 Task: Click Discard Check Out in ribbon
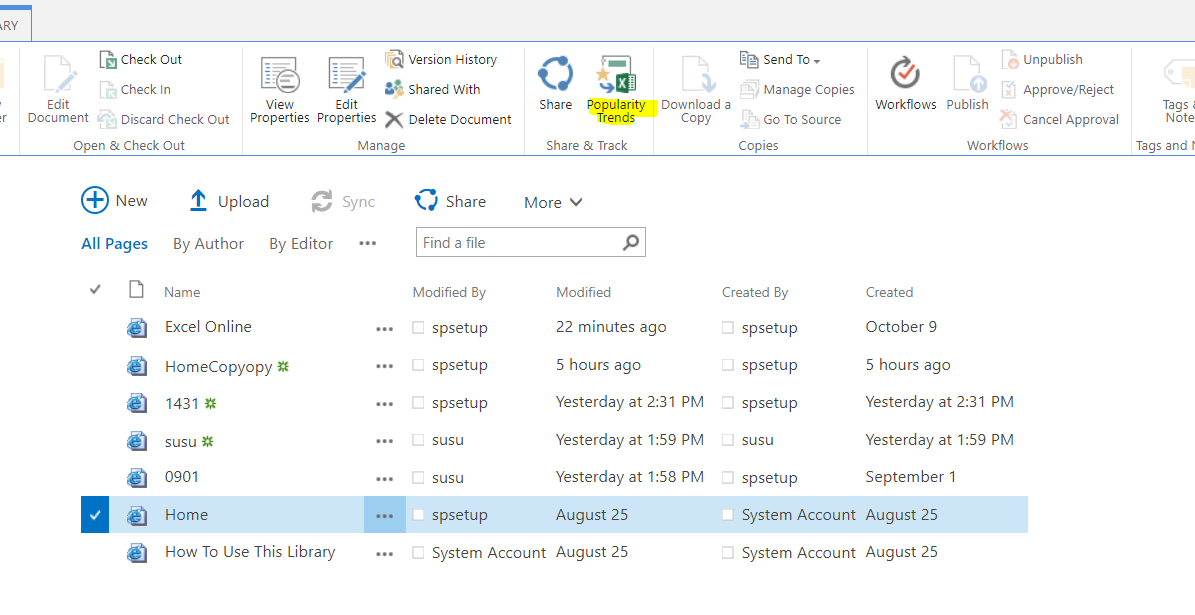[x=163, y=120]
